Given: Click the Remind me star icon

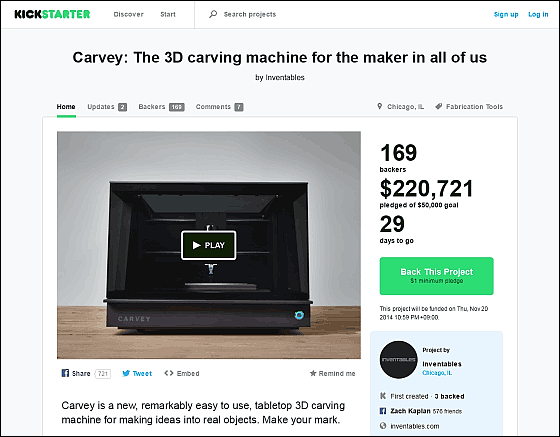Looking at the screenshot, I should click(x=313, y=373).
